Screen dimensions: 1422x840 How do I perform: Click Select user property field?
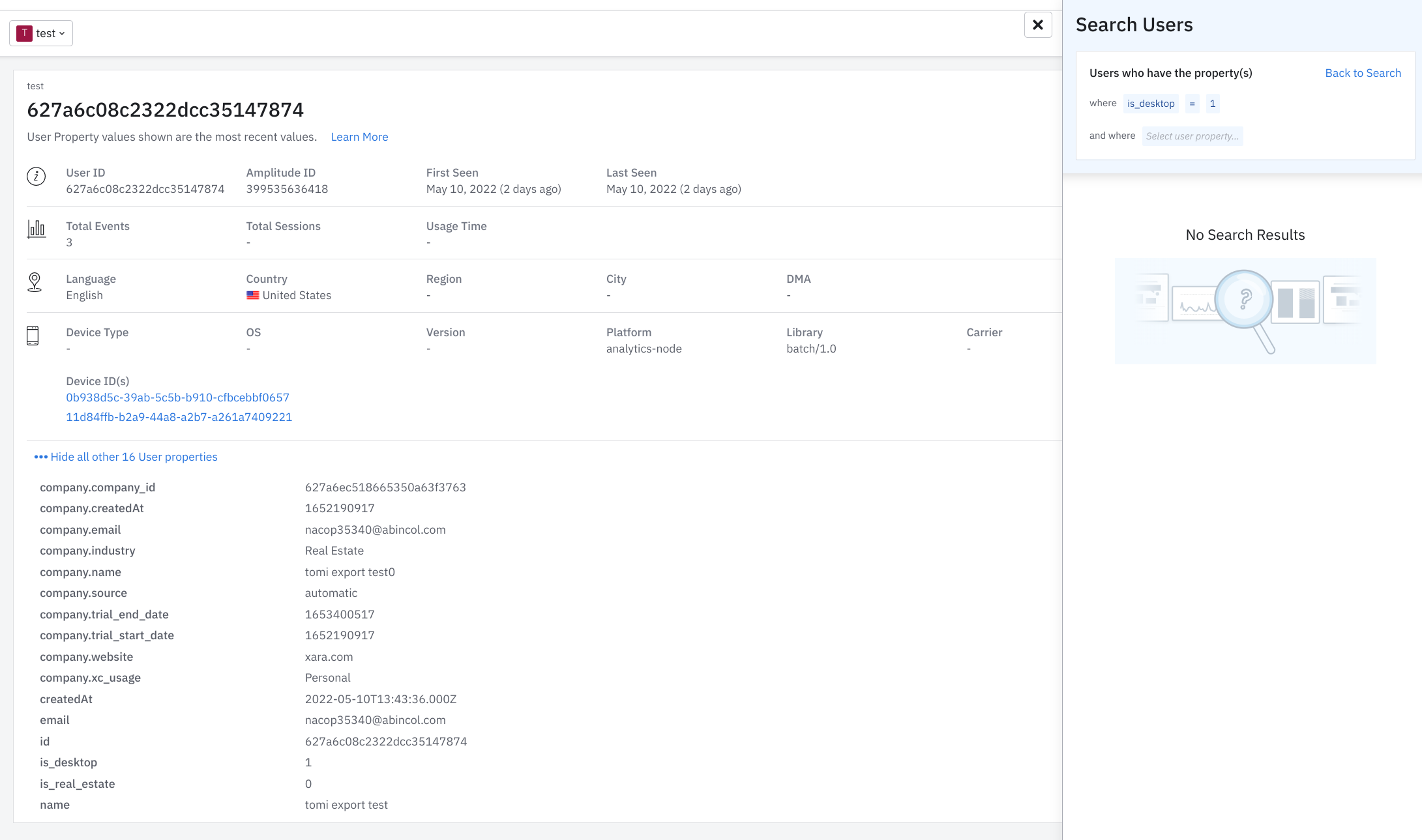click(x=1192, y=136)
